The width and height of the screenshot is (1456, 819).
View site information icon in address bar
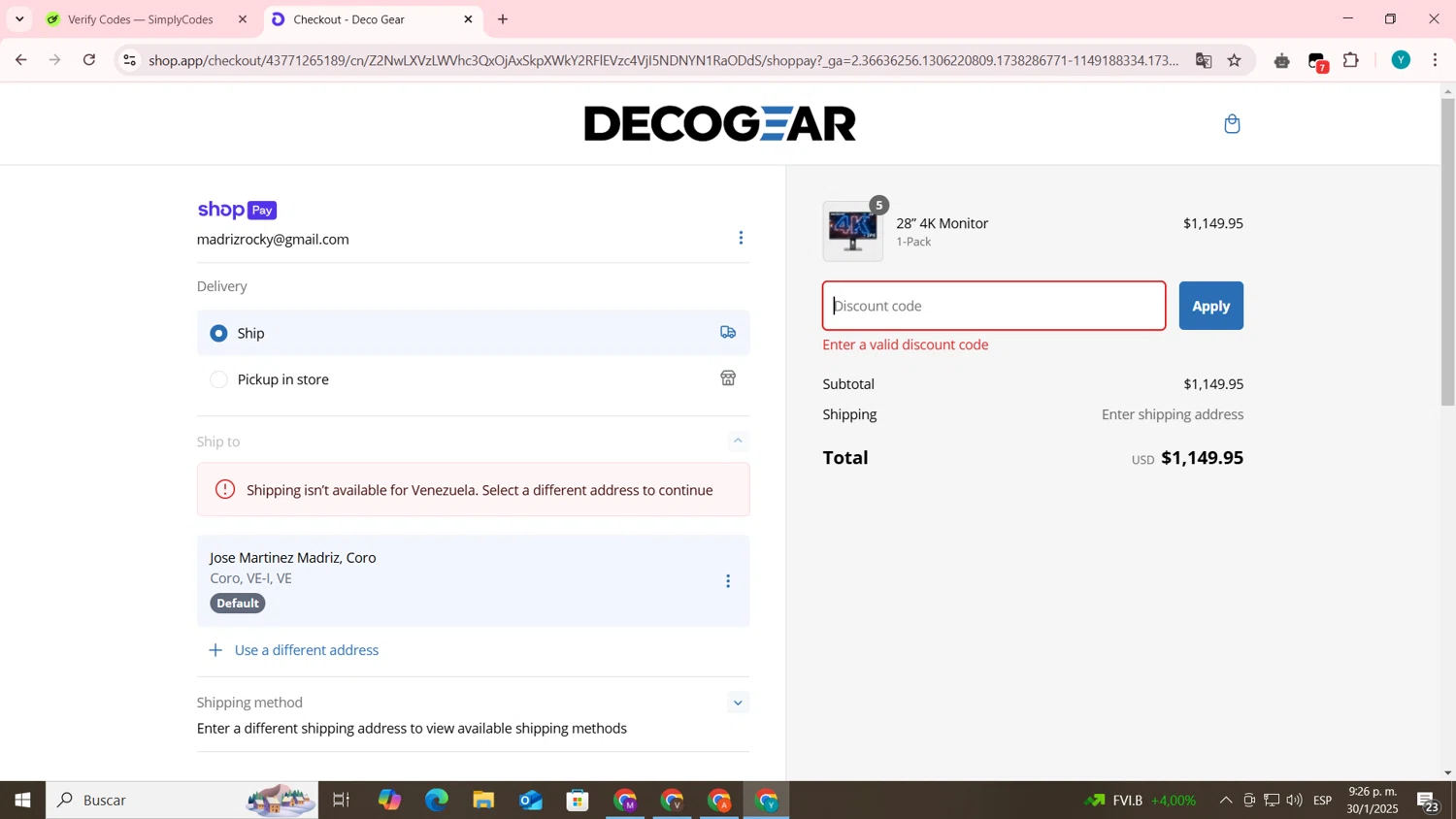[129, 60]
